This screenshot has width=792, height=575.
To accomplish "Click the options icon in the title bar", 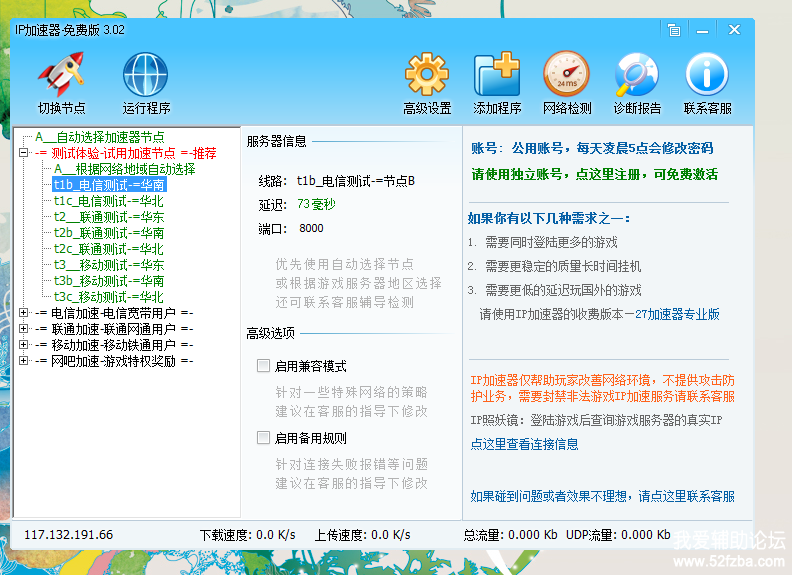I will (674, 30).
